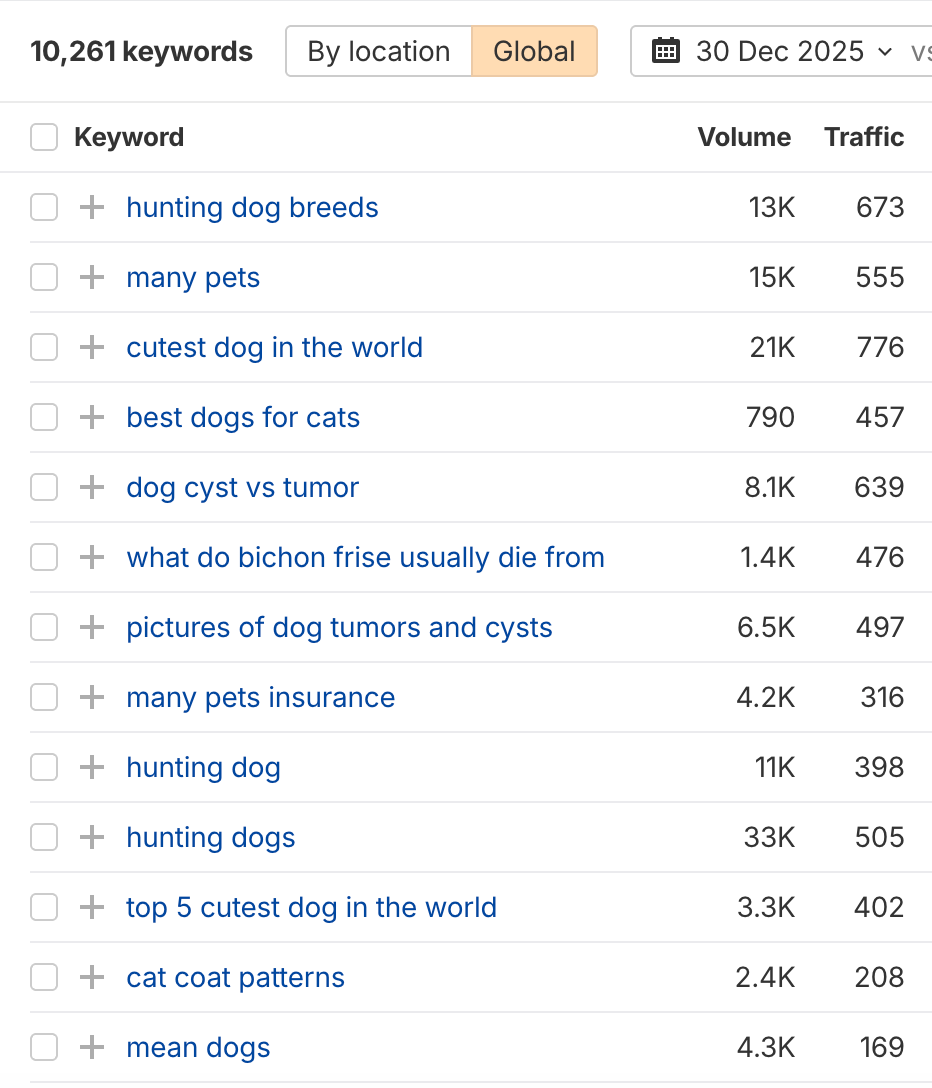Image resolution: width=932 pixels, height=1088 pixels.
Task: Click the plus icon beside "hunting dog breeds"
Action: [x=91, y=207]
